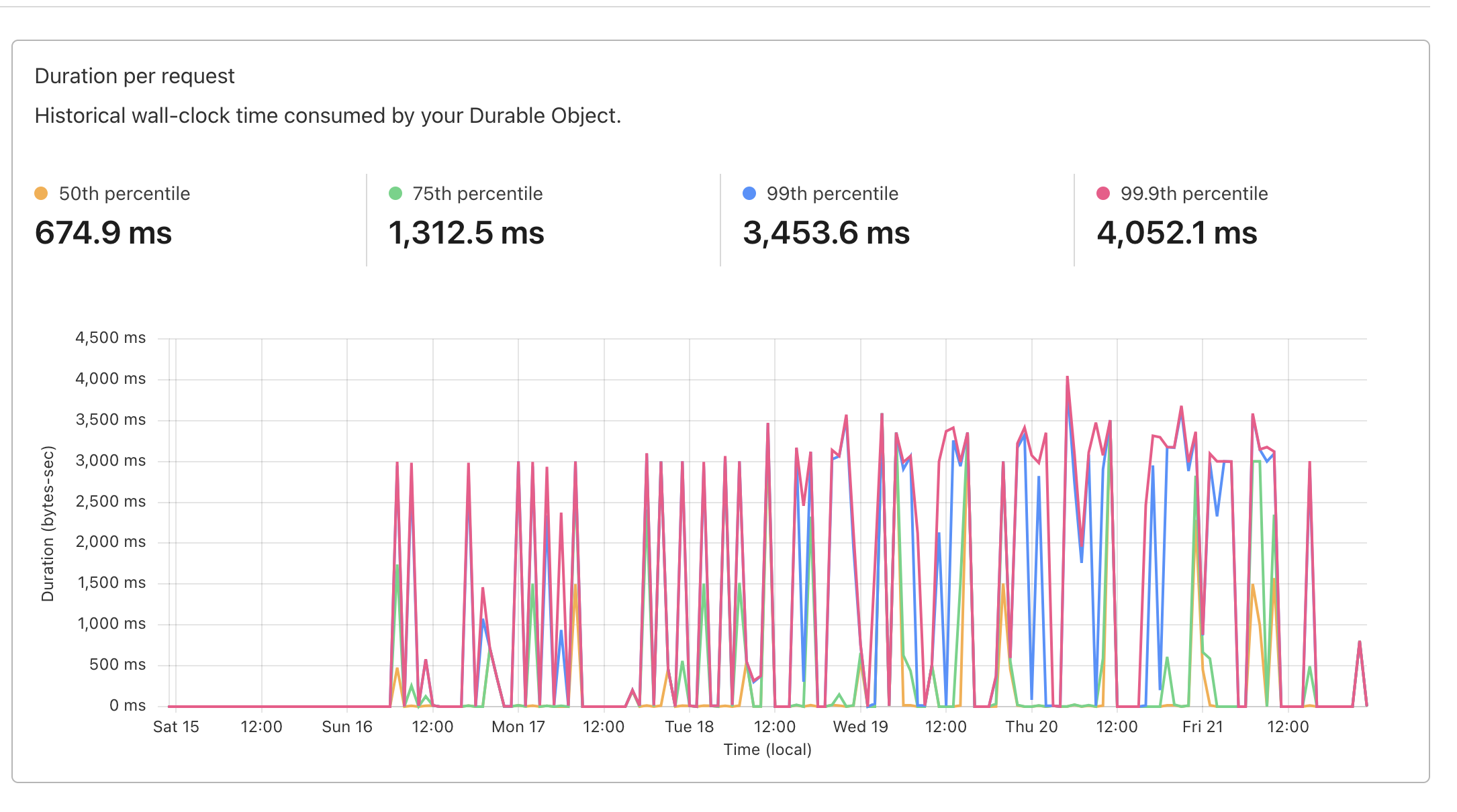Click the Wed 19 label on the time axis

pos(860,726)
